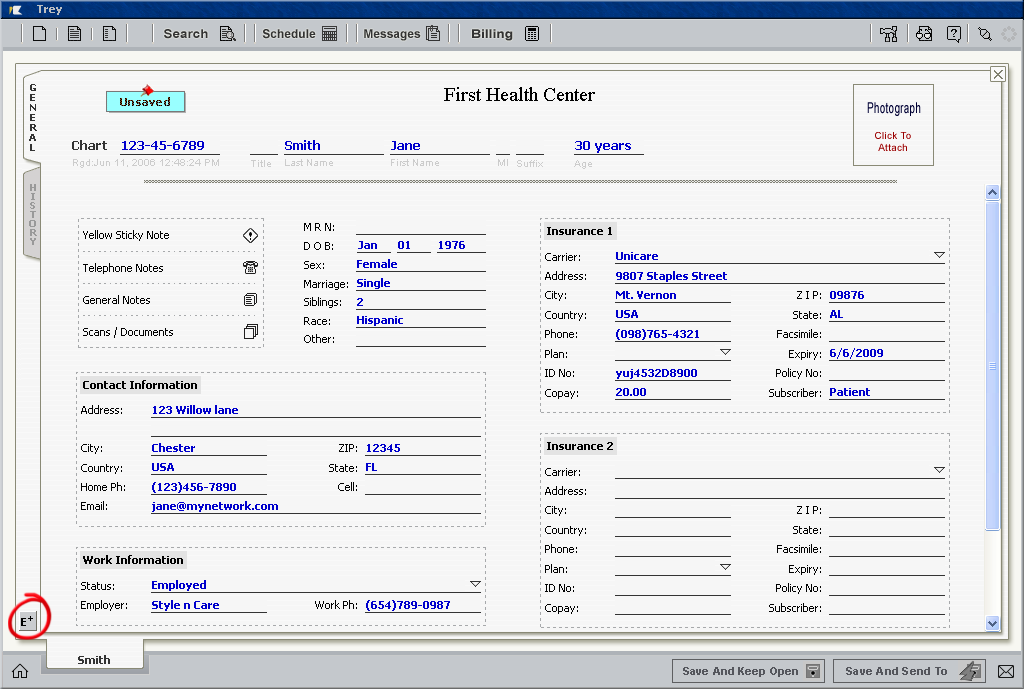1024x689 pixels.
Task: Switch to the History side tab
Action: click(x=32, y=214)
